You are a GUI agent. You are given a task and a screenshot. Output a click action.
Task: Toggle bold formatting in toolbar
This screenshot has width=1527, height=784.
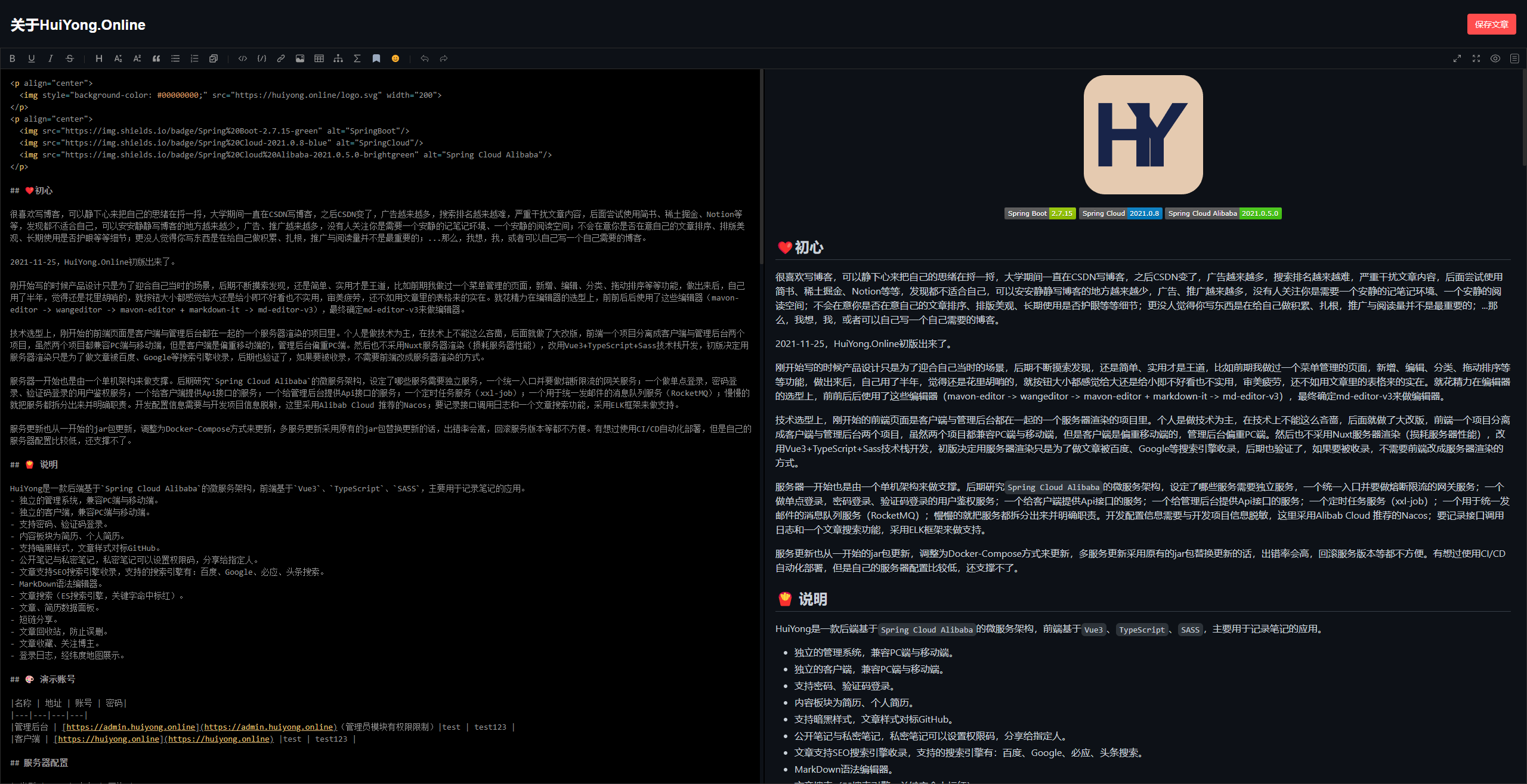[x=12, y=58]
